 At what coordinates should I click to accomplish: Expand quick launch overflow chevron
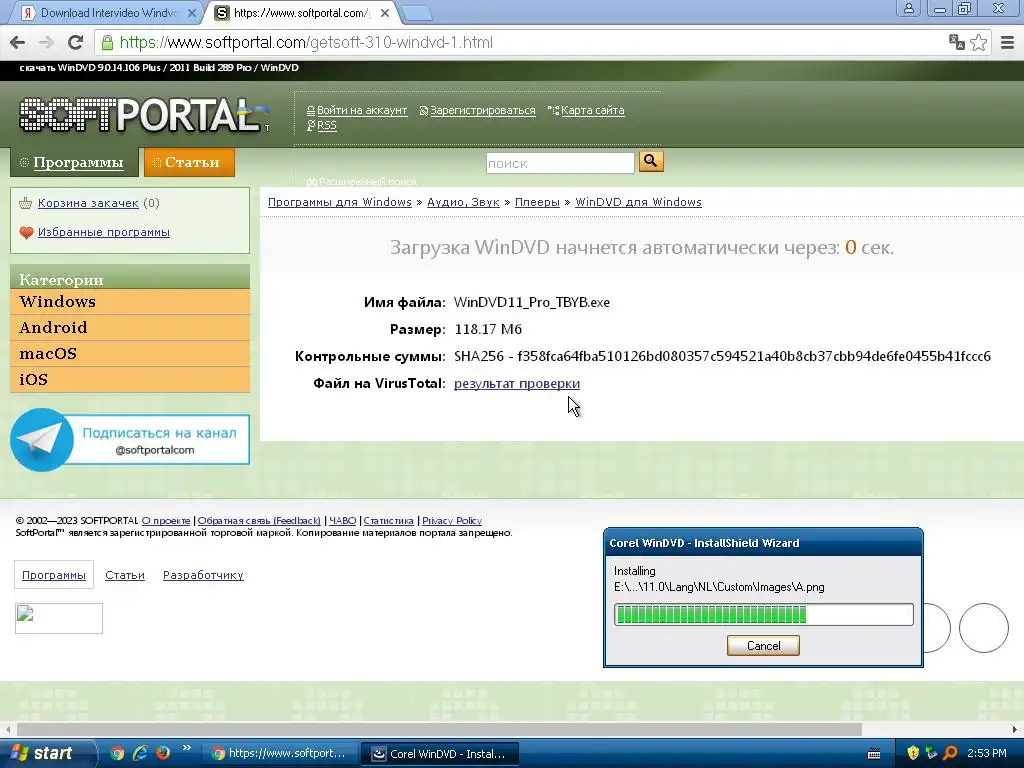point(186,748)
